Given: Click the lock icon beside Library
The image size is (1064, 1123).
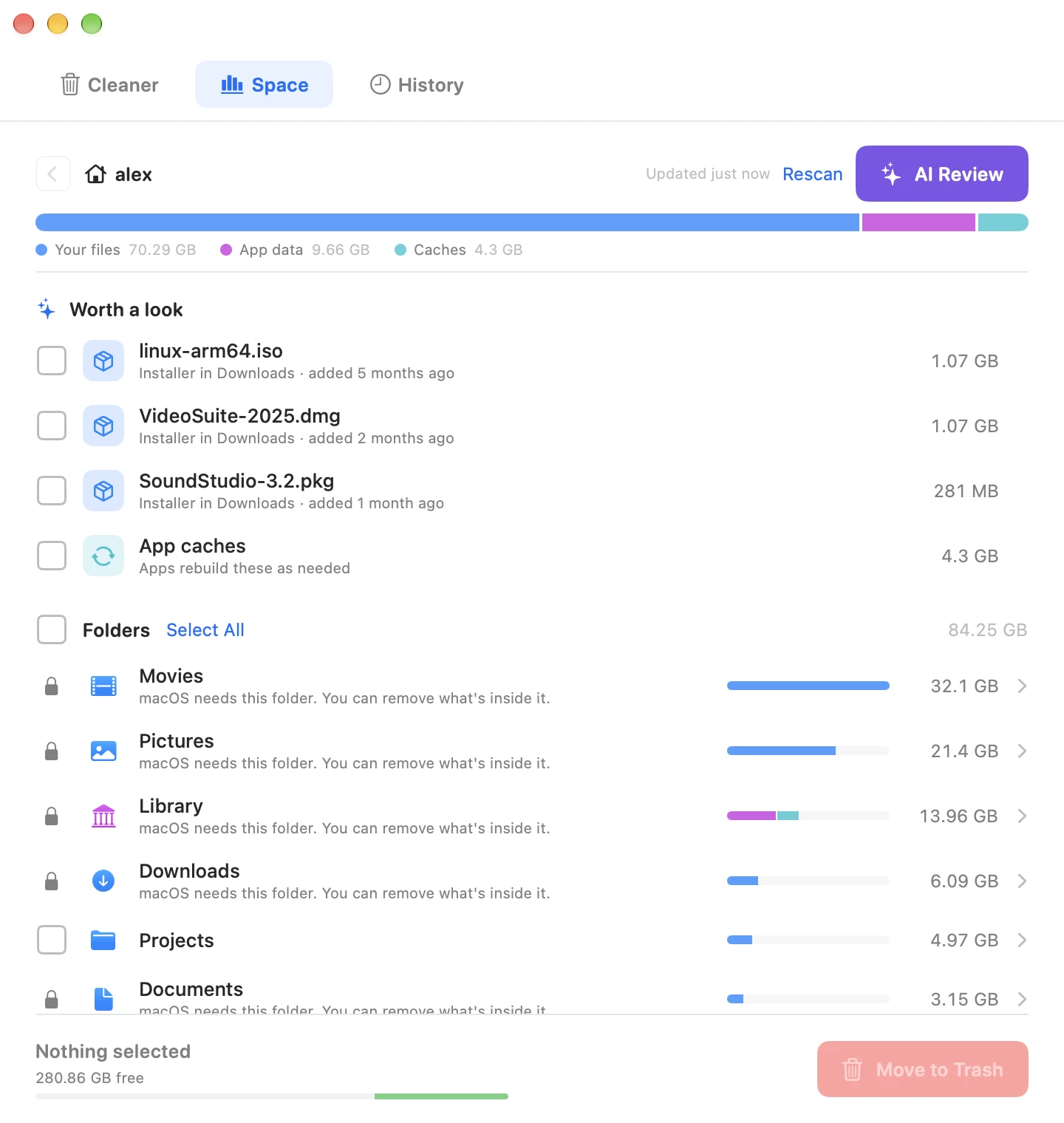Looking at the screenshot, I should coord(52,816).
